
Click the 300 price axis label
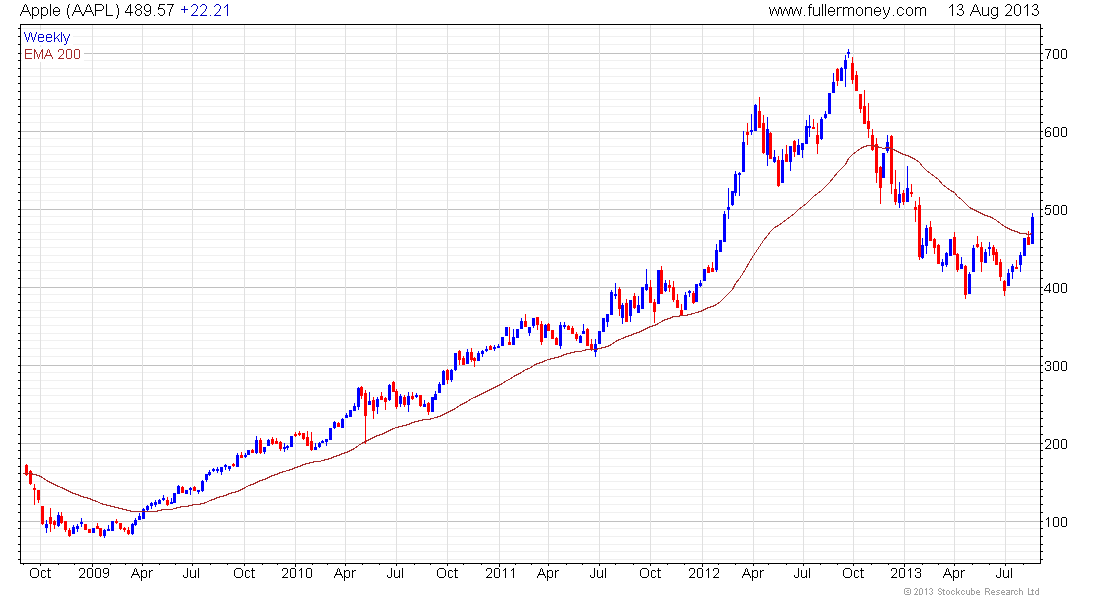click(1055, 366)
